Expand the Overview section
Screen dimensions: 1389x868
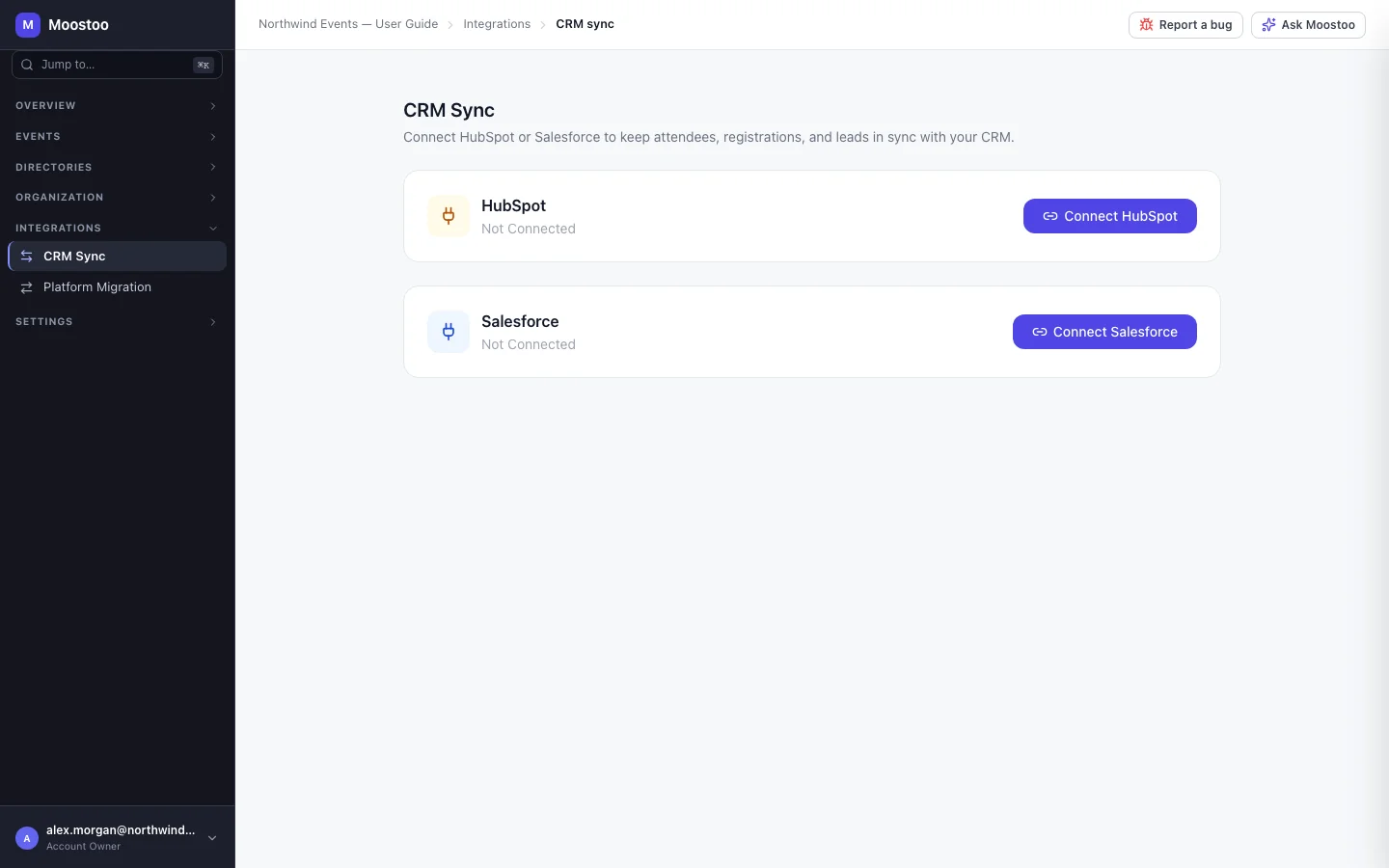(117, 106)
